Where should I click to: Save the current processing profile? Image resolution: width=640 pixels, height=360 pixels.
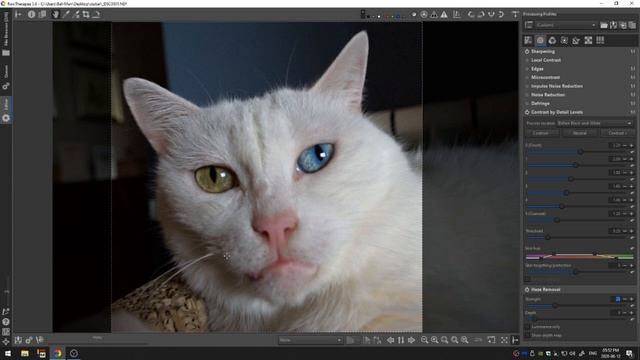(613, 25)
